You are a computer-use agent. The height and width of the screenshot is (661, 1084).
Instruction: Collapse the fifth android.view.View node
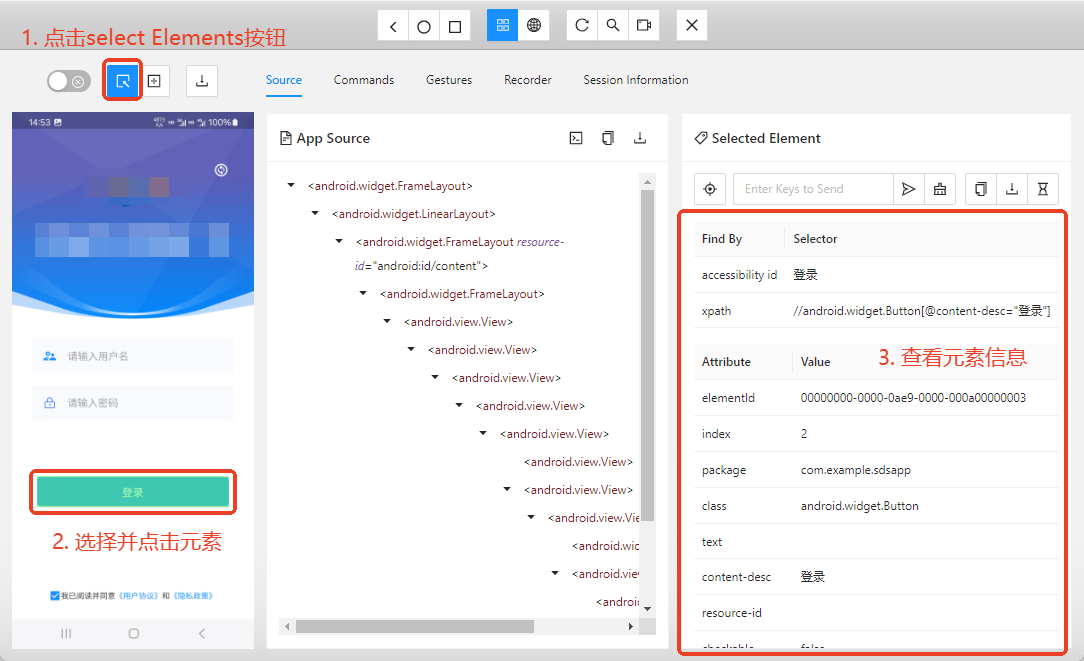click(483, 434)
